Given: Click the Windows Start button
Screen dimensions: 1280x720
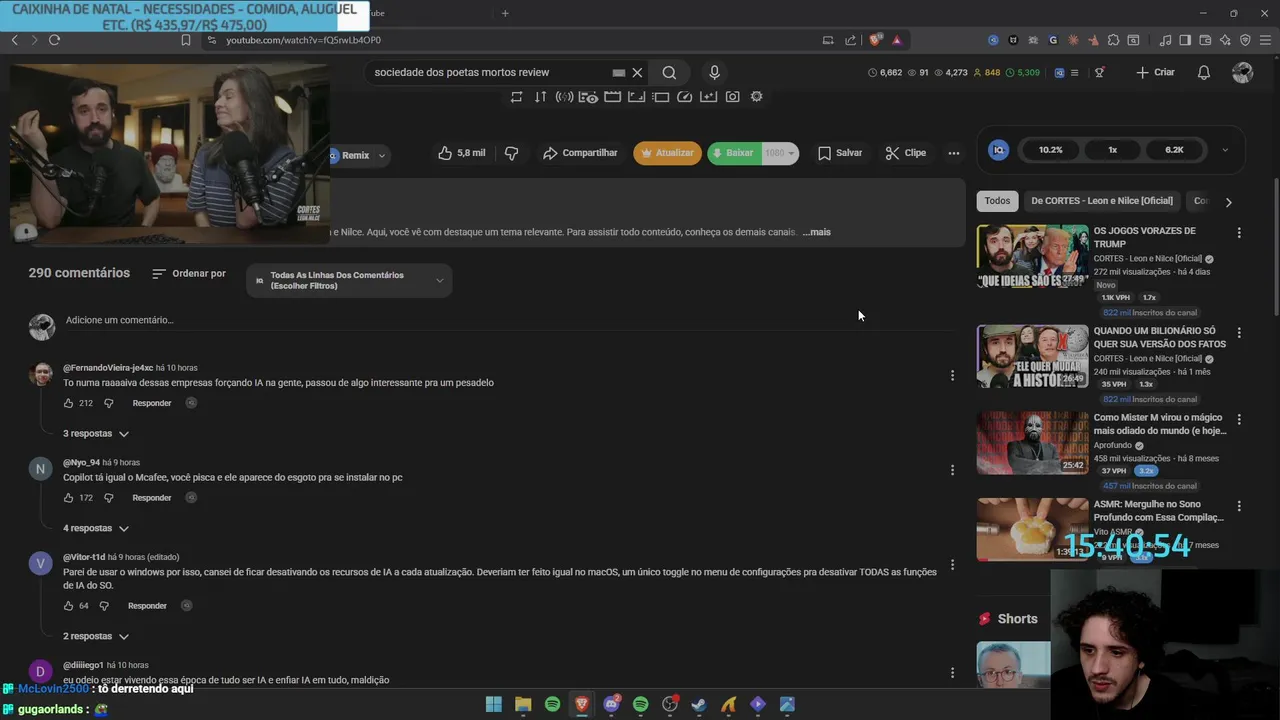Looking at the screenshot, I should (494, 704).
